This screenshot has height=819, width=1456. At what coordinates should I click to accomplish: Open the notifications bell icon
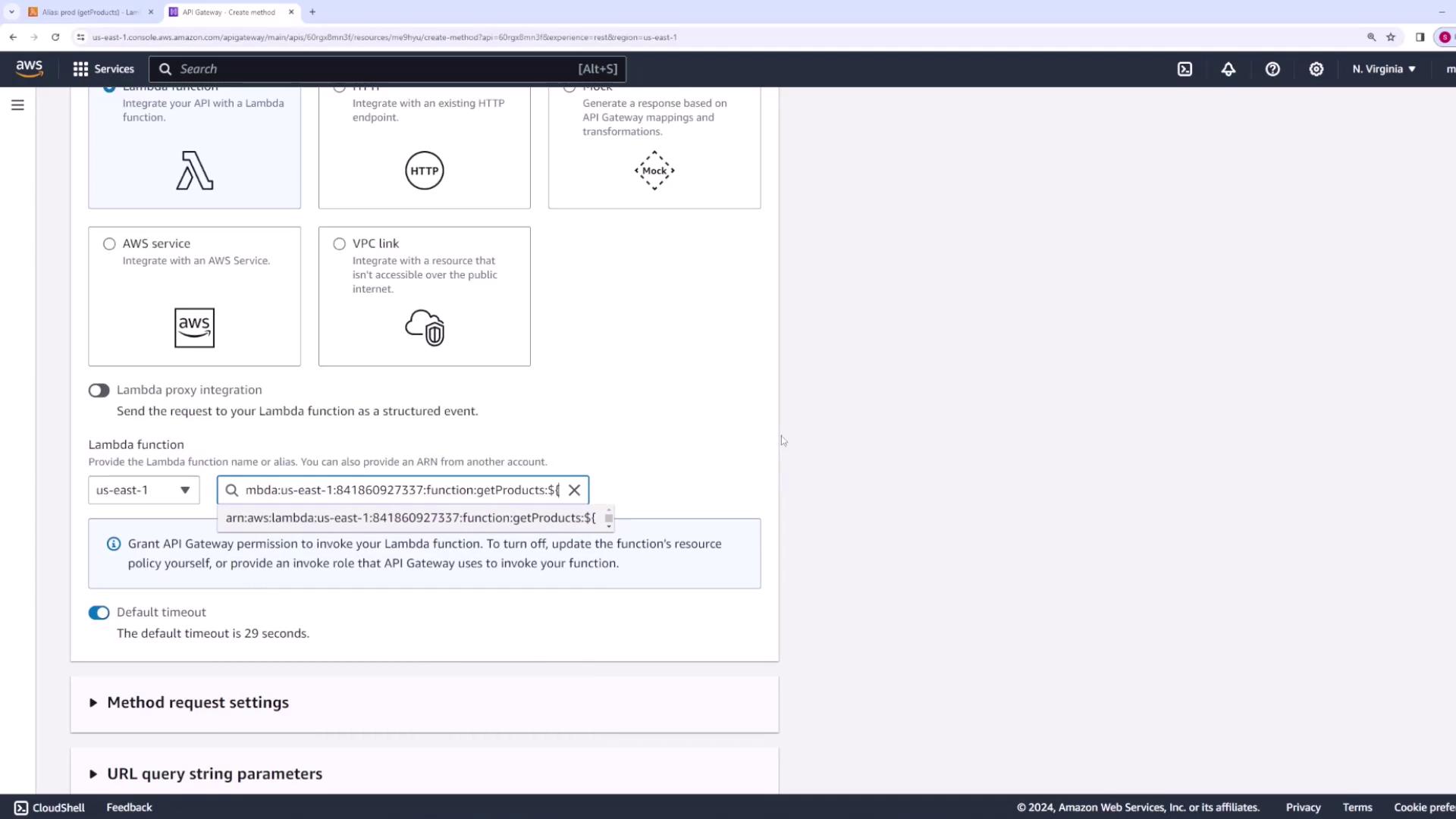pos(1228,69)
